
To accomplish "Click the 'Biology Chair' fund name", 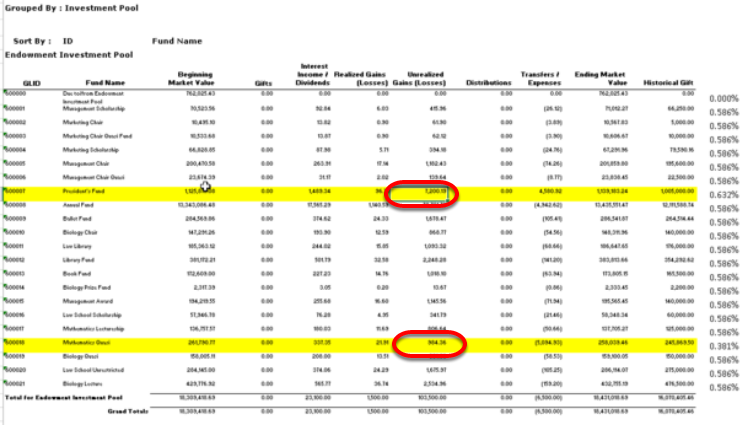I will coord(80,233).
